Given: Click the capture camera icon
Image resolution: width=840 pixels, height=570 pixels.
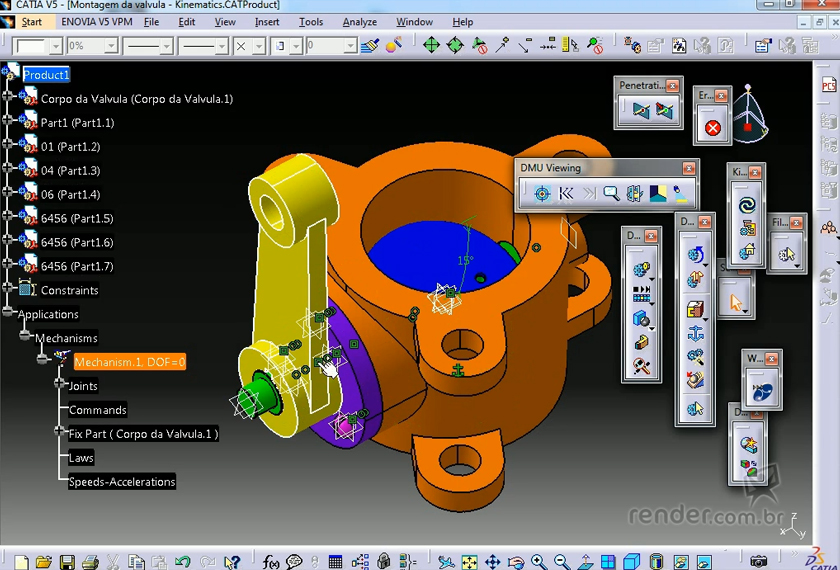Looking at the screenshot, I should [759, 562].
